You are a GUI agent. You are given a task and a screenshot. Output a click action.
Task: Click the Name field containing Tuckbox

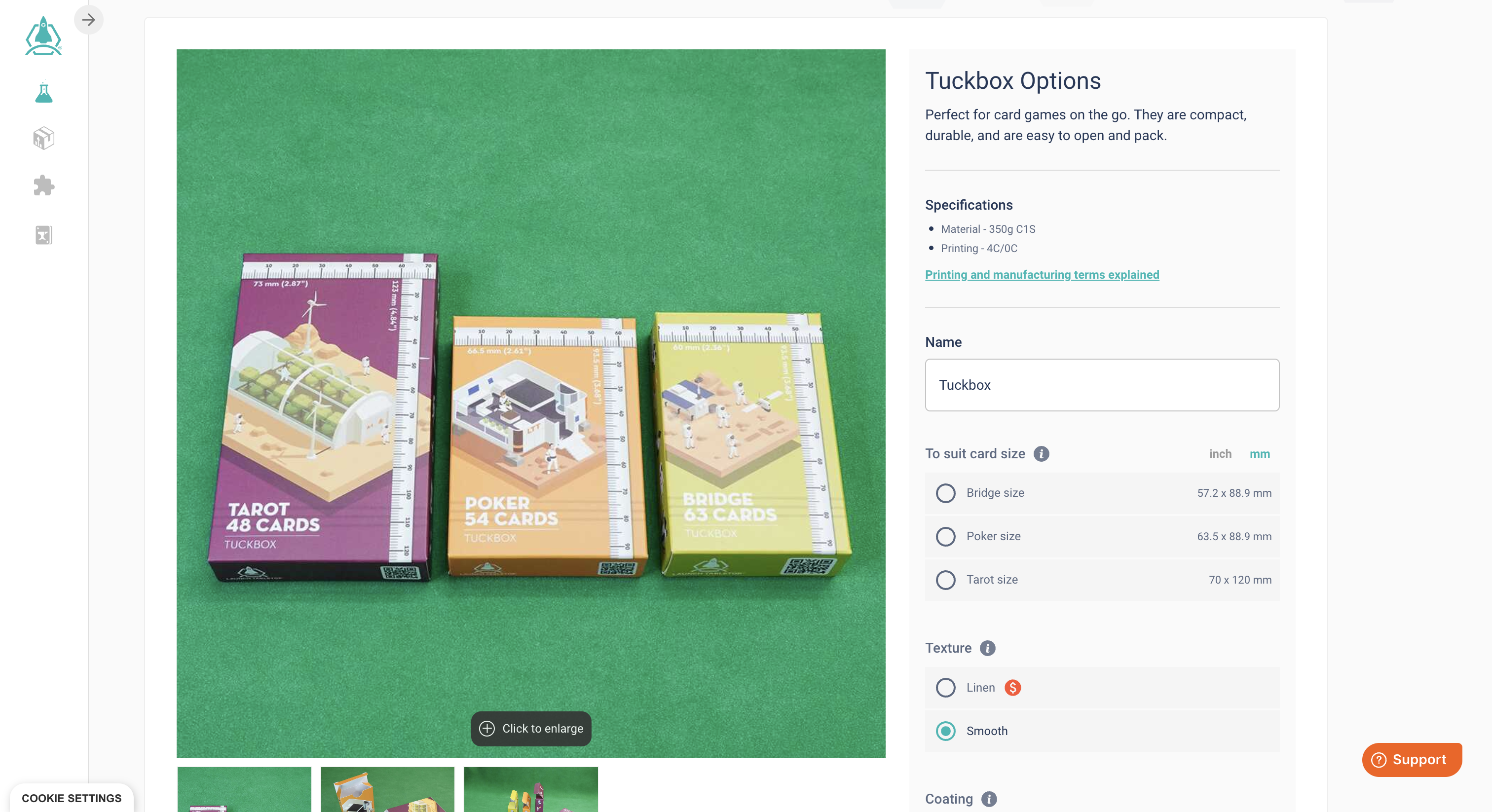click(1102, 385)
